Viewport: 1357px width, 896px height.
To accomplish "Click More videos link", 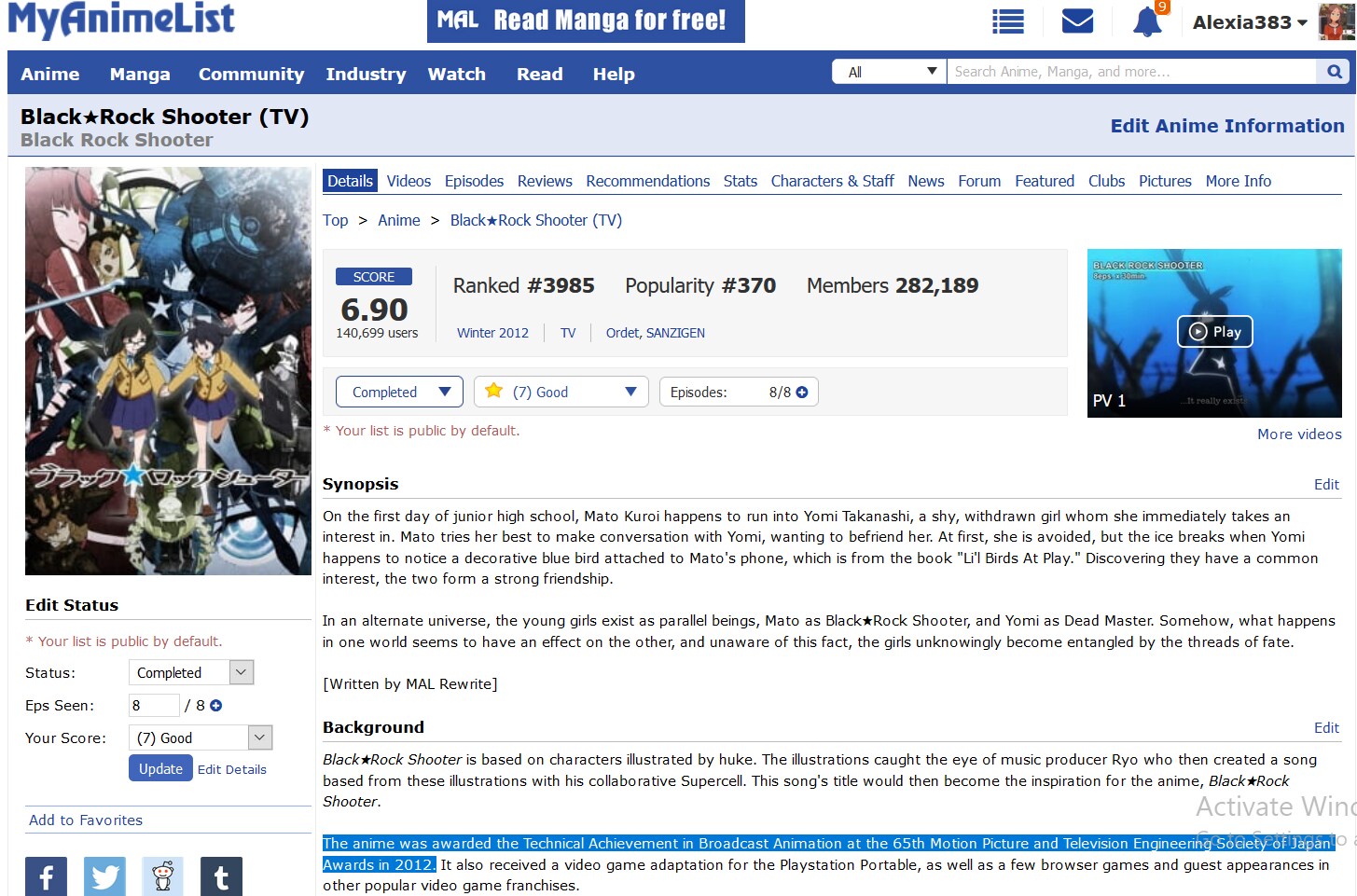I will 1299,434.
